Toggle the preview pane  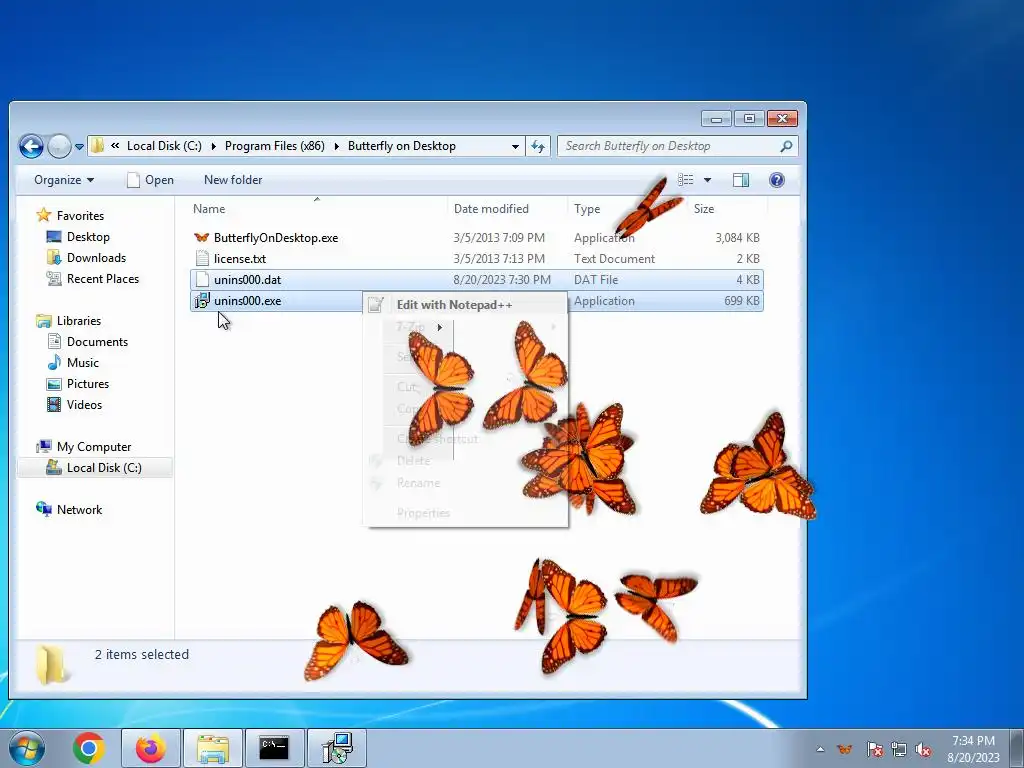pyautogui.click(x=741, y=180)
